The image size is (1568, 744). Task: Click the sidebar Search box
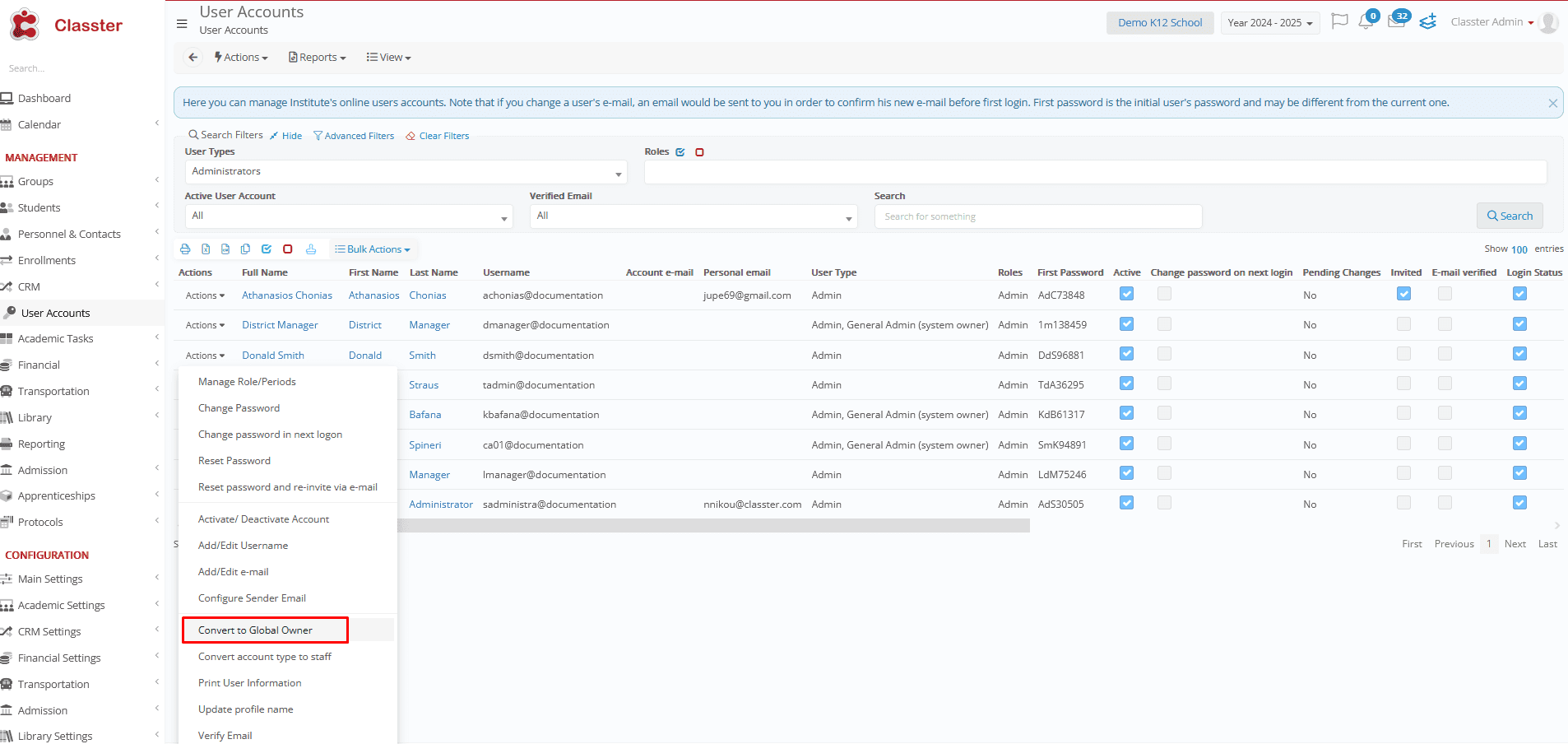(82, 68)
